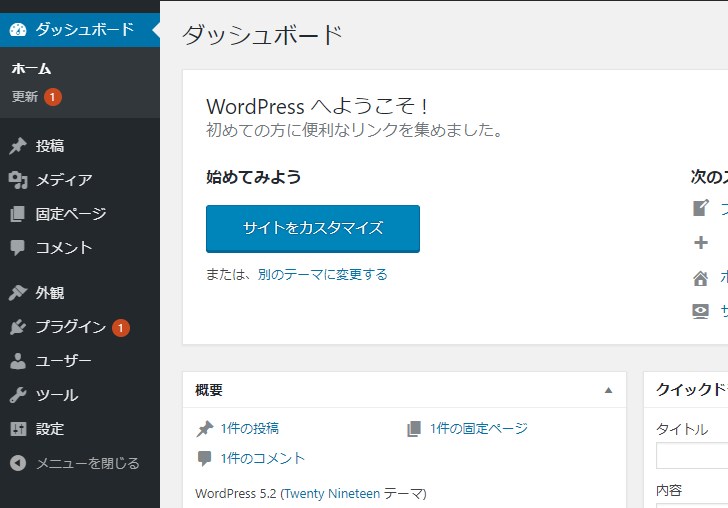
Task: Click the plug icon beside プラグイン
Action: pyautogui.click(x=18, y=327)
